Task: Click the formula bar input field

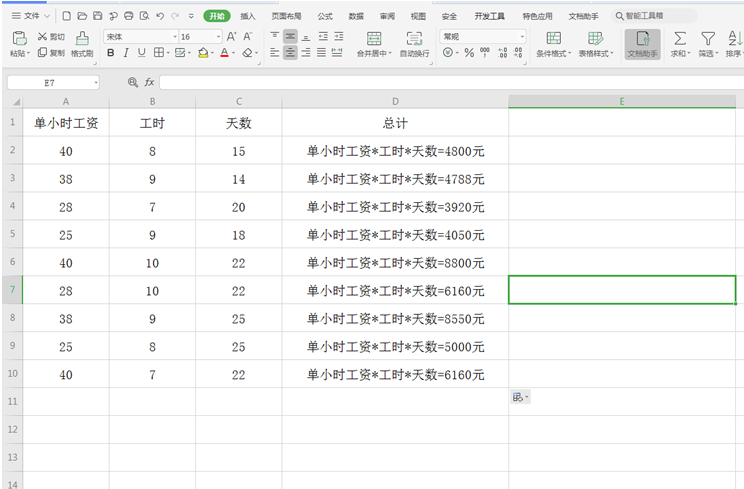Action: coord(451,83)
